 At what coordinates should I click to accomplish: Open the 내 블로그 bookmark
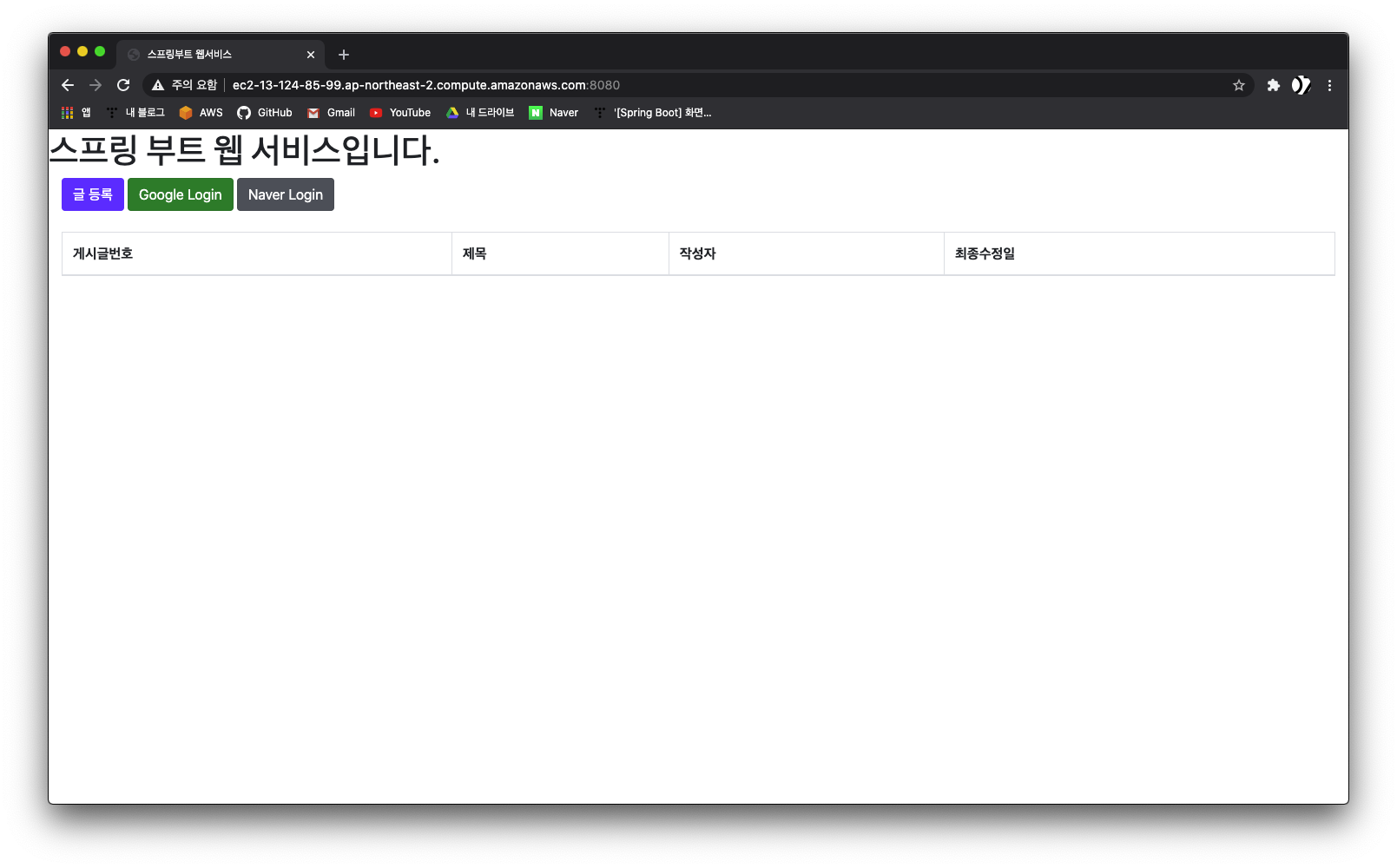[x=135, y=113]
